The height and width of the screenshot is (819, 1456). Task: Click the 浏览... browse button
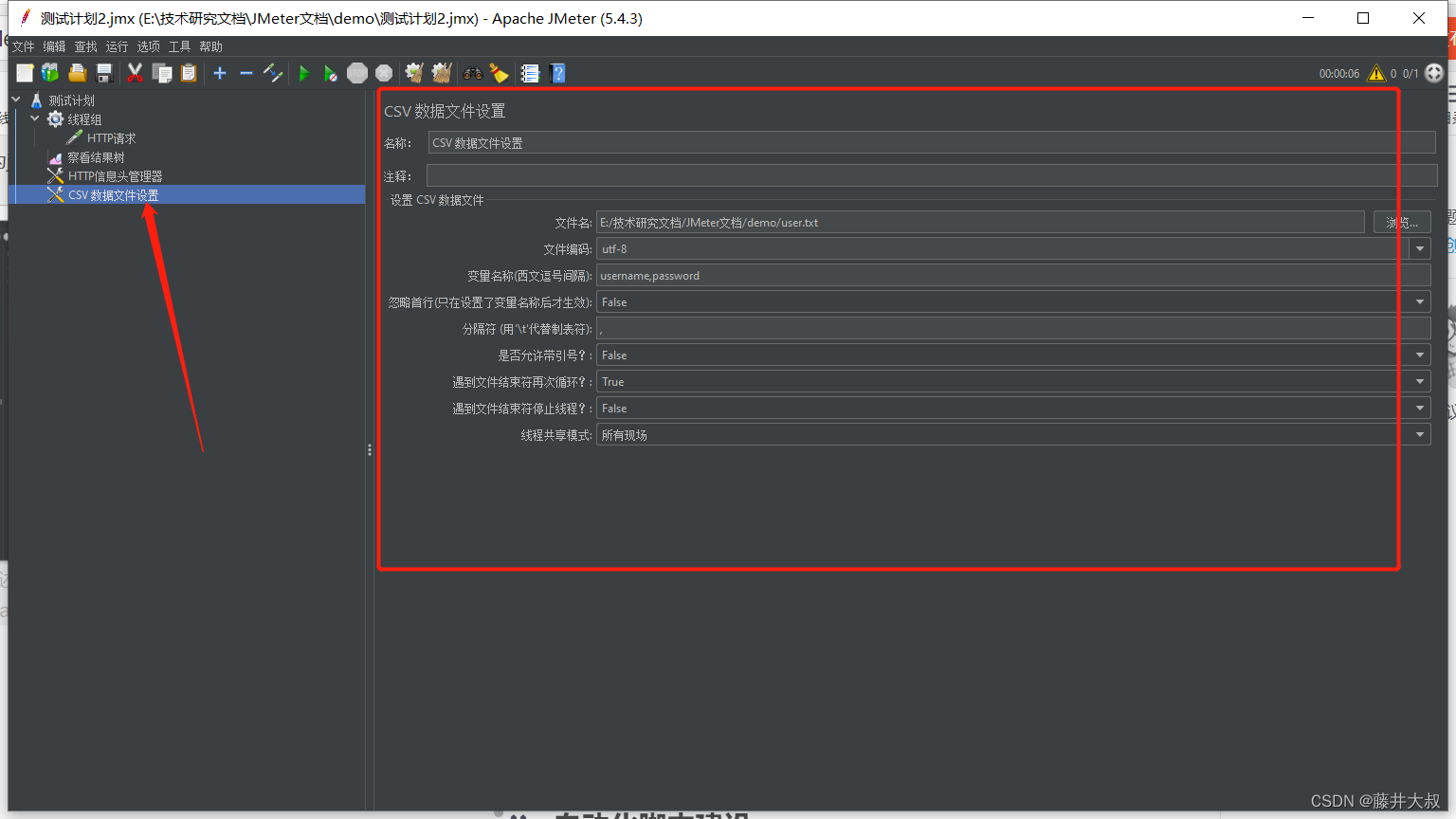coord(1402,223)
